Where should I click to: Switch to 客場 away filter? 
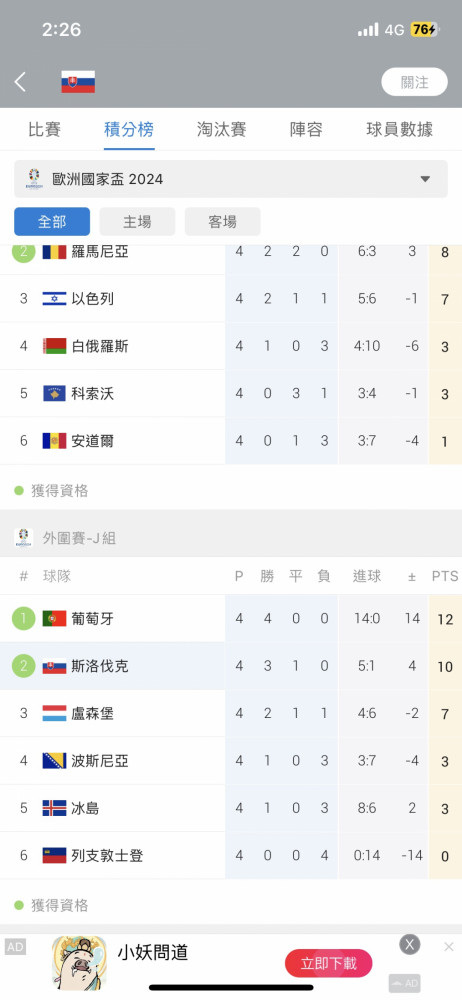tap(223, 221)
